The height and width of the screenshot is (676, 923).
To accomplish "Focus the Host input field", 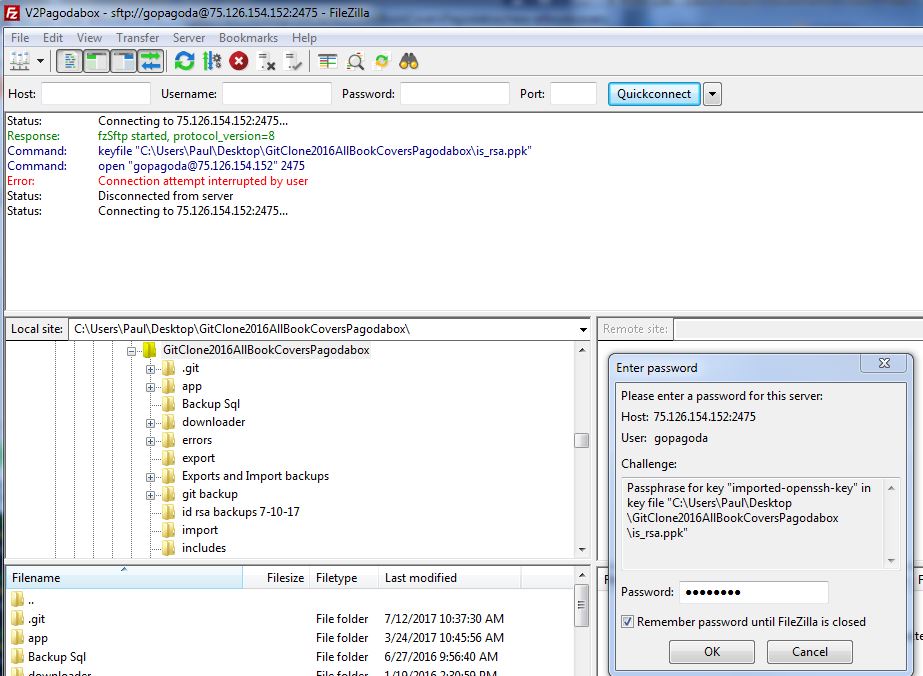I will point(96,94).
